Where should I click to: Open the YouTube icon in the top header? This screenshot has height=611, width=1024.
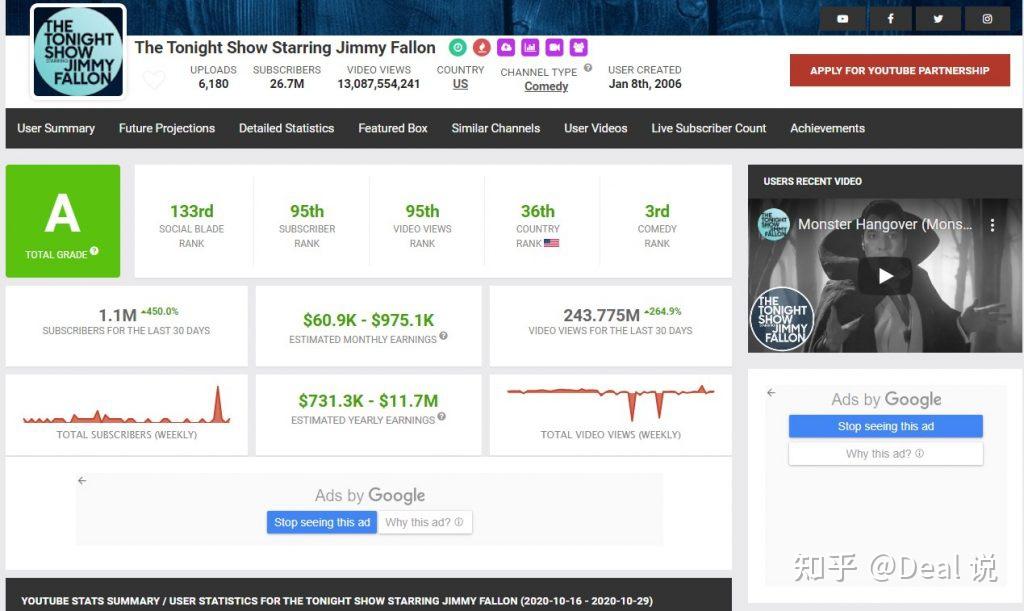(x=843, y=18)
